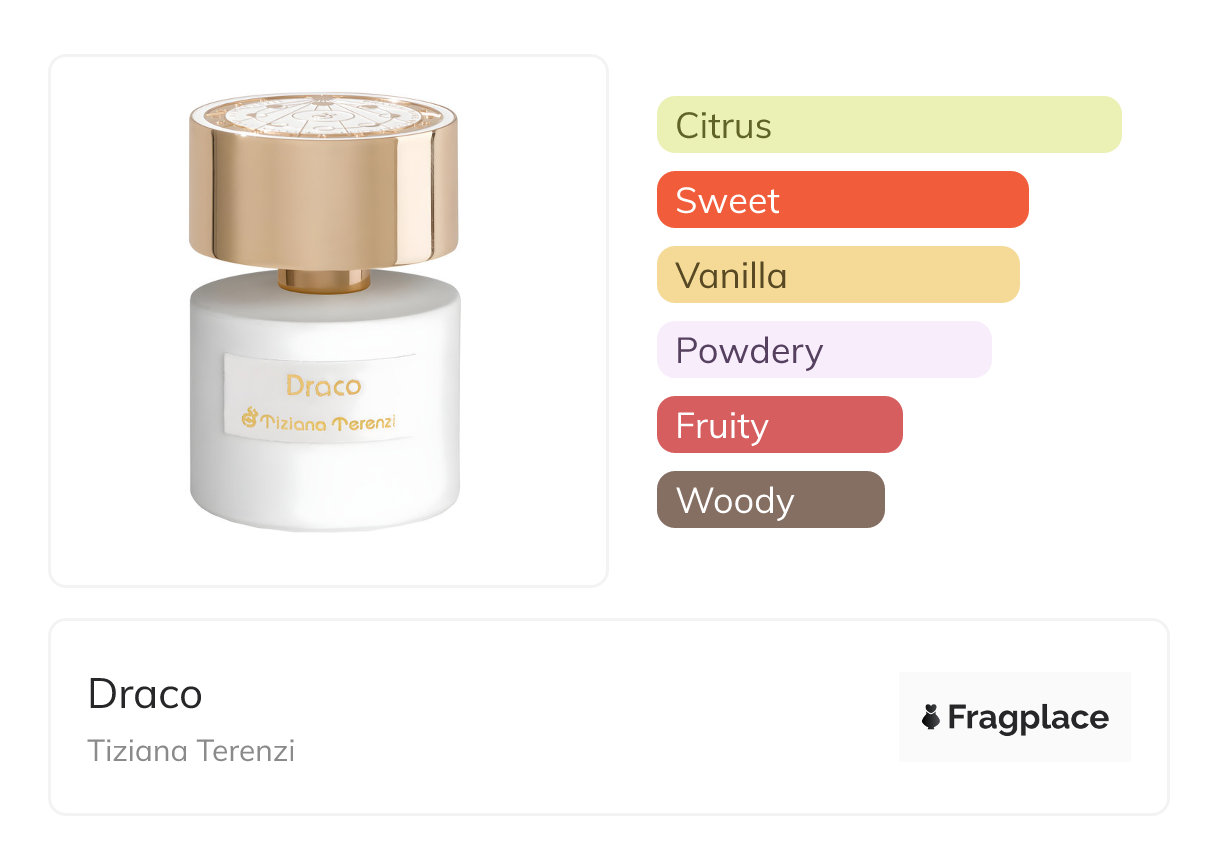Click the Fragplace logo icon
Screen dimensions: 1218x864
coord(931,717)
